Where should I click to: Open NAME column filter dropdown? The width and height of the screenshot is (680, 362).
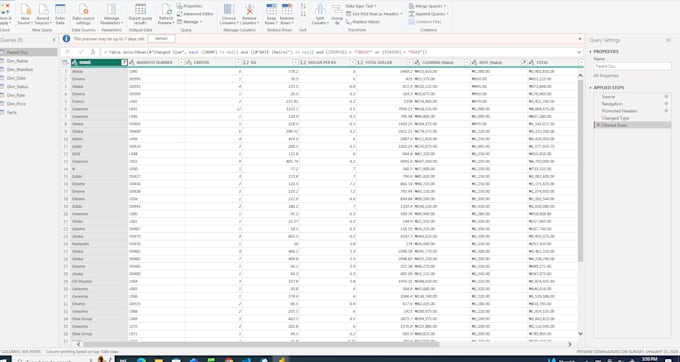[124, 62]
